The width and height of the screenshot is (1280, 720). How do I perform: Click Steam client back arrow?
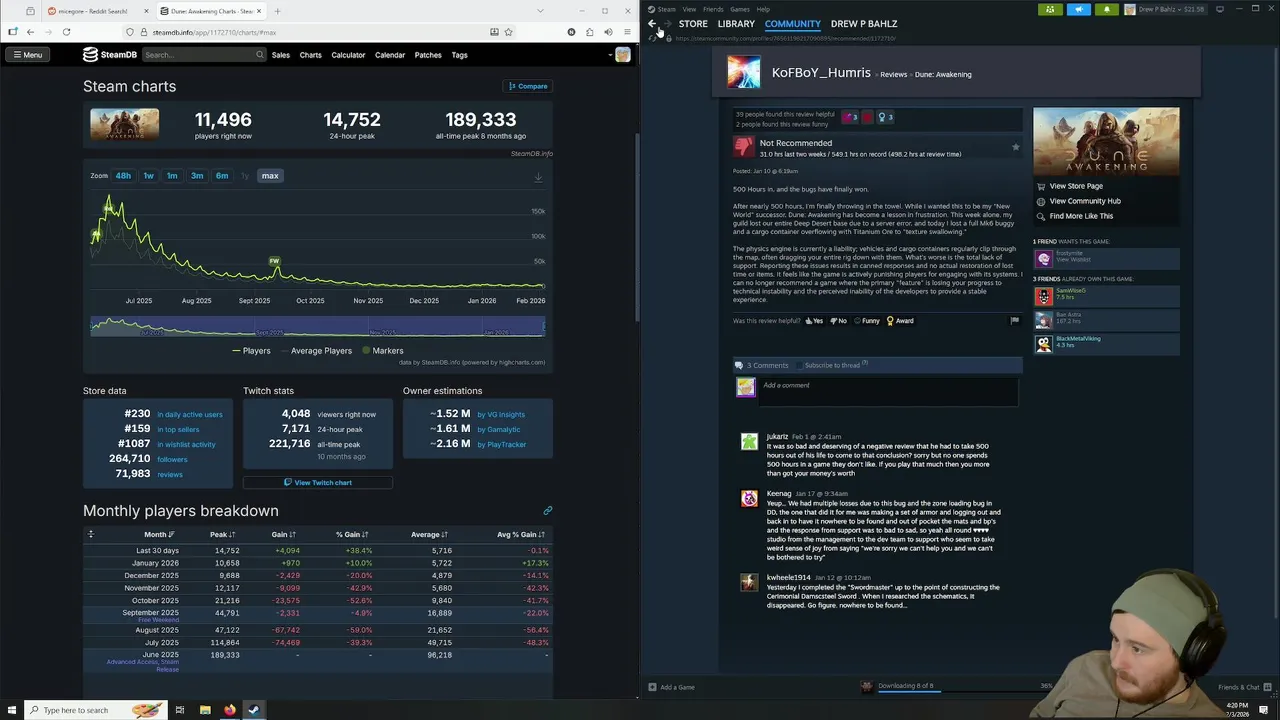(652, 24)
